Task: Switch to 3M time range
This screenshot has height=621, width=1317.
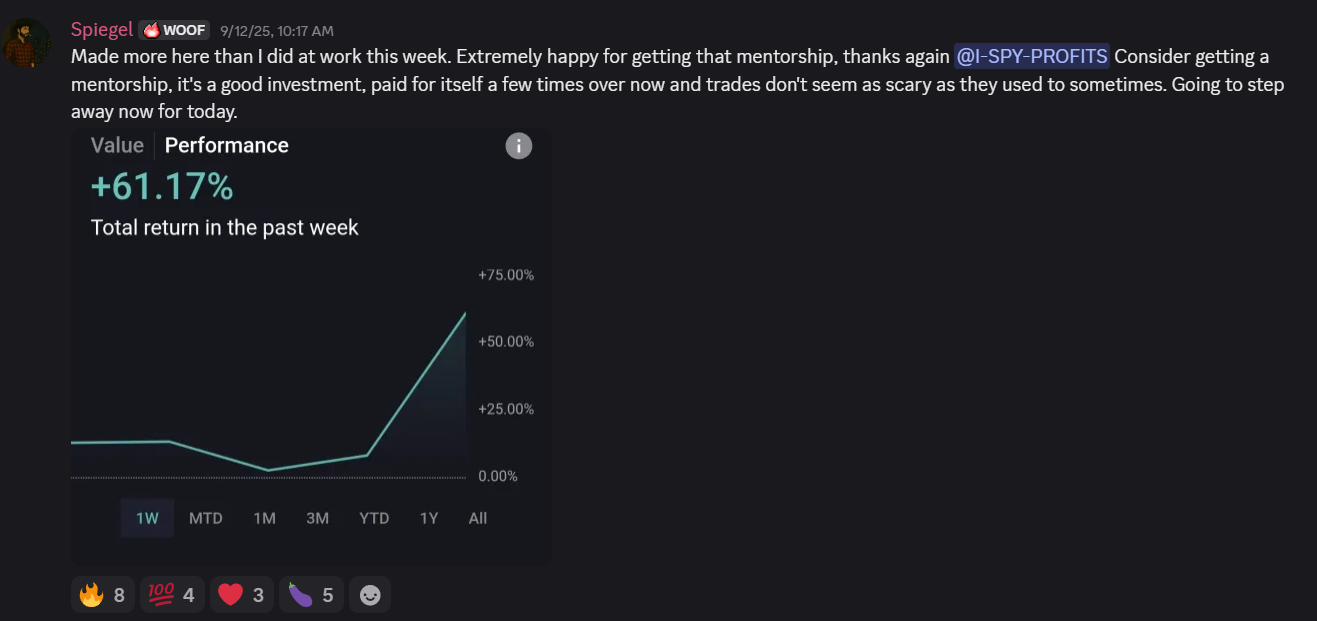Action: pos(317,518)
